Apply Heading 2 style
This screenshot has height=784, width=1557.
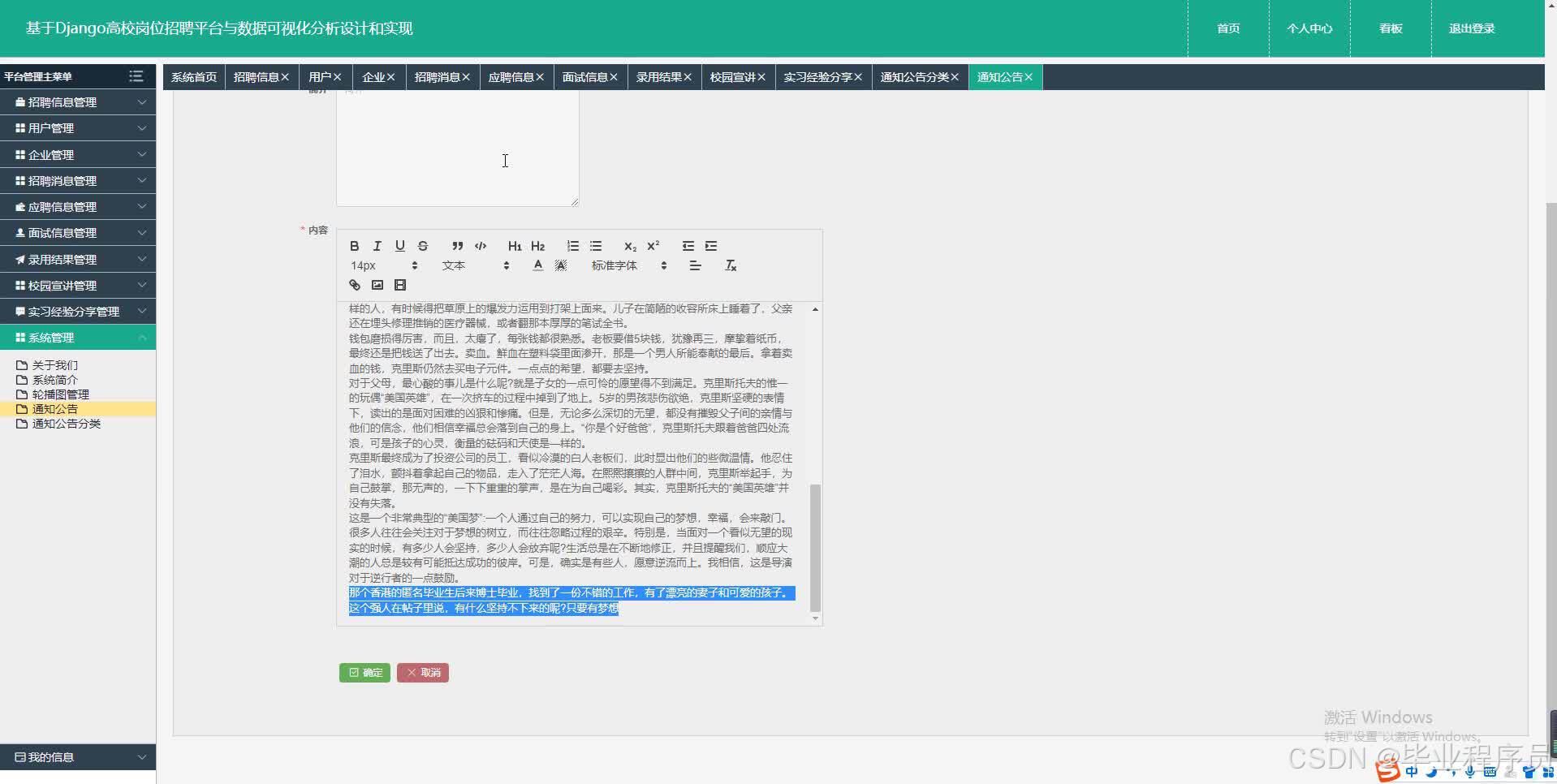point(537,246)
